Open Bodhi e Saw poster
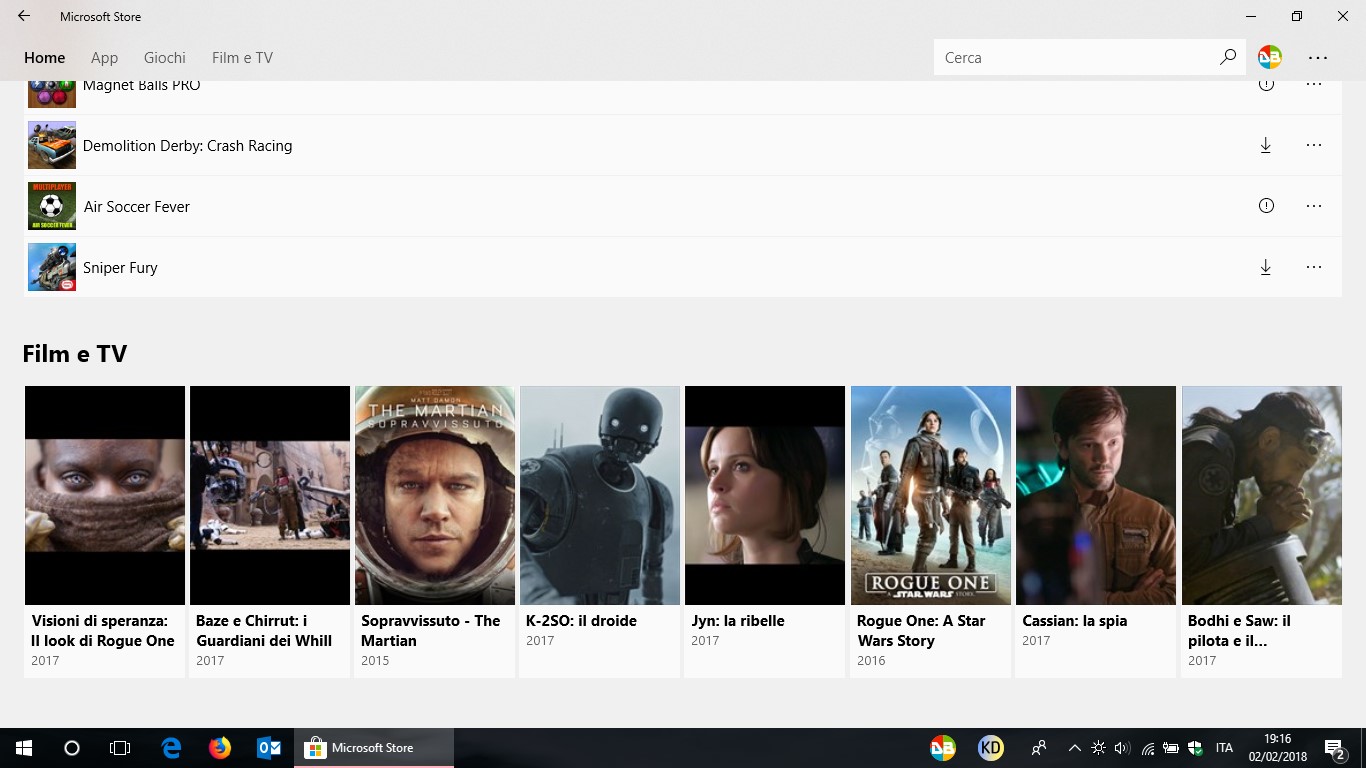The height and width of the screenshot is (768, 1366). tap(1262, 495)
